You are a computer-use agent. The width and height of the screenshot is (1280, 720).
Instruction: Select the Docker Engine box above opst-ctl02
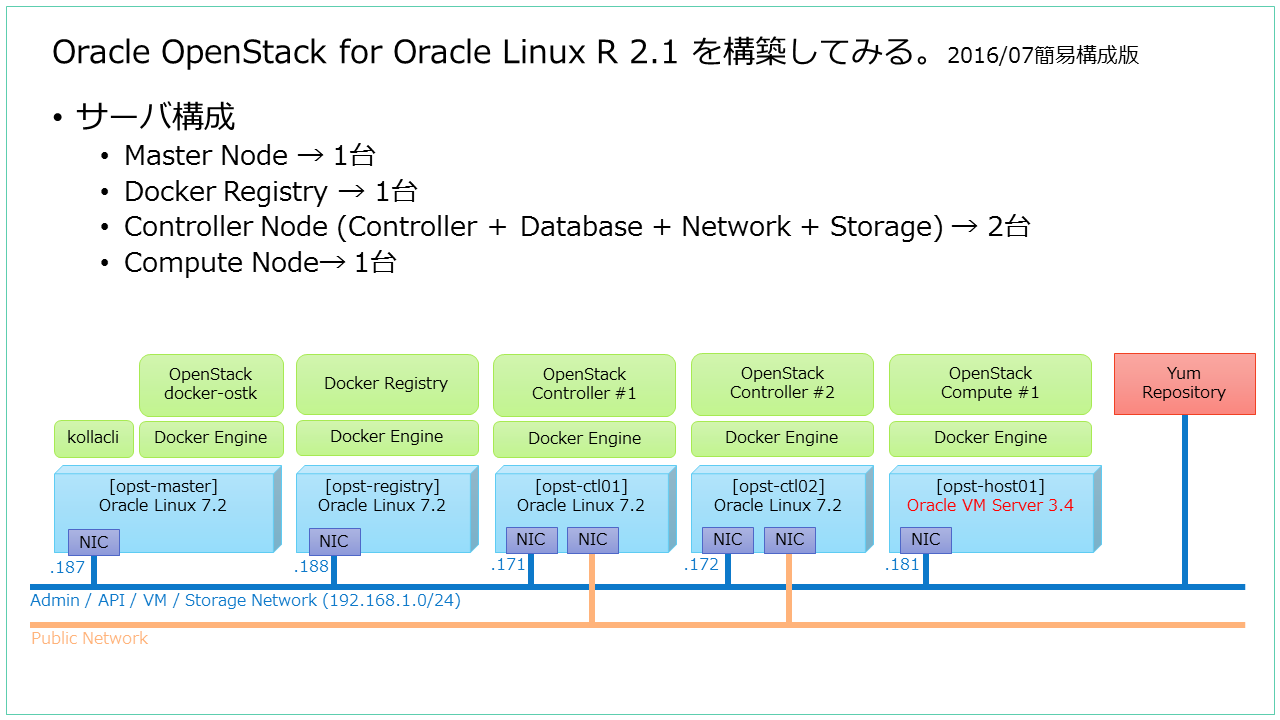tap(782, 438)
